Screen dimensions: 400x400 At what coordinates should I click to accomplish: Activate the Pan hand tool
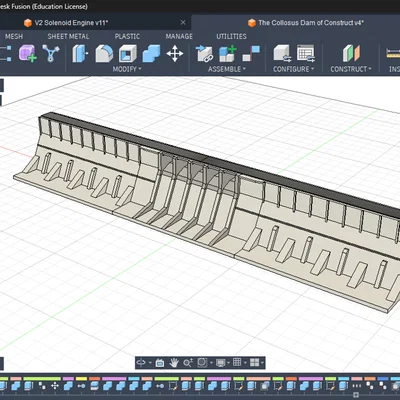coord(174,363)
